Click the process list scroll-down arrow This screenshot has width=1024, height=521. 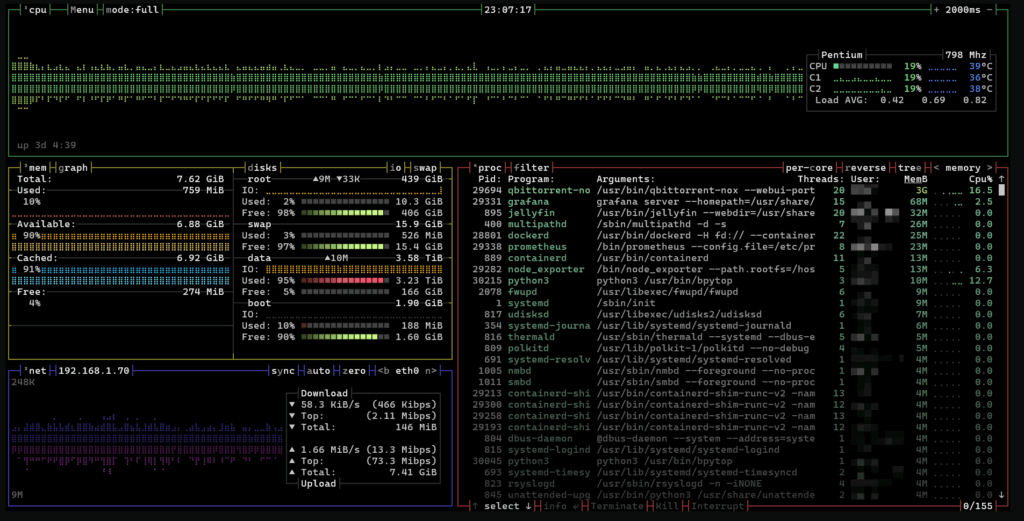pyautogui.click(x=1002, y=495)
